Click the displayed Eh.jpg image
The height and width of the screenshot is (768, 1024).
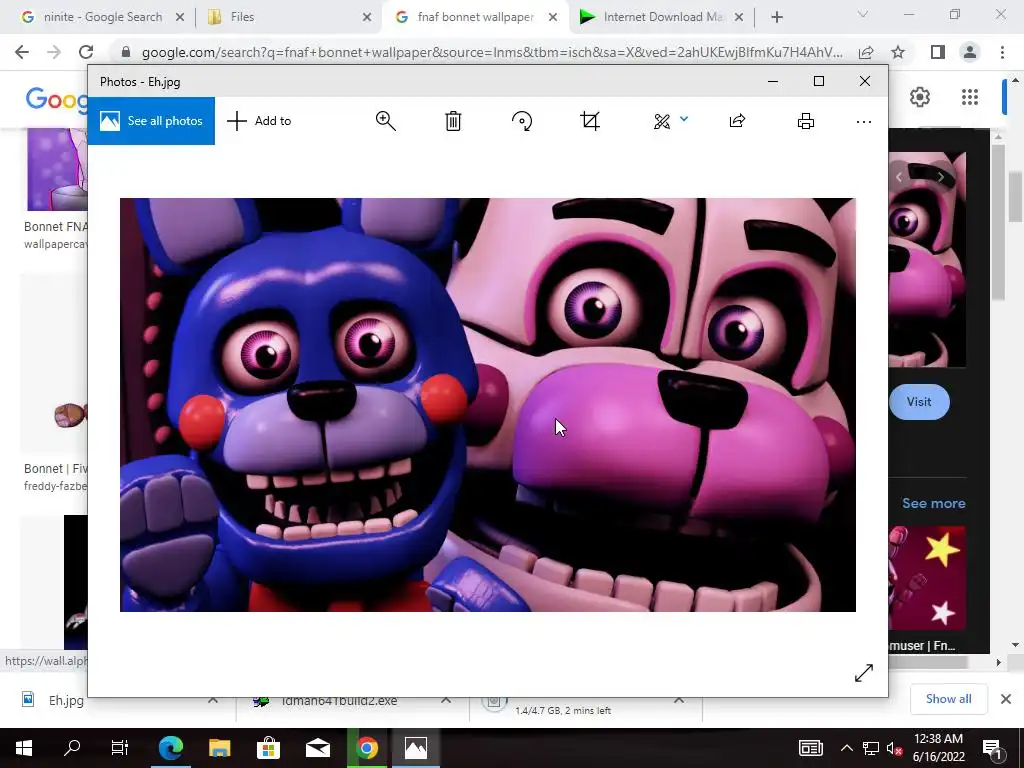488,405
